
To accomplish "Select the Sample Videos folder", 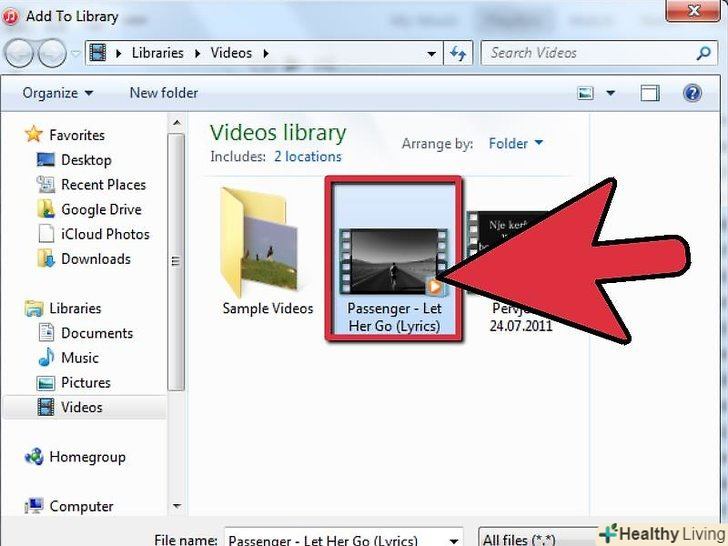I will tap(267, 251).
